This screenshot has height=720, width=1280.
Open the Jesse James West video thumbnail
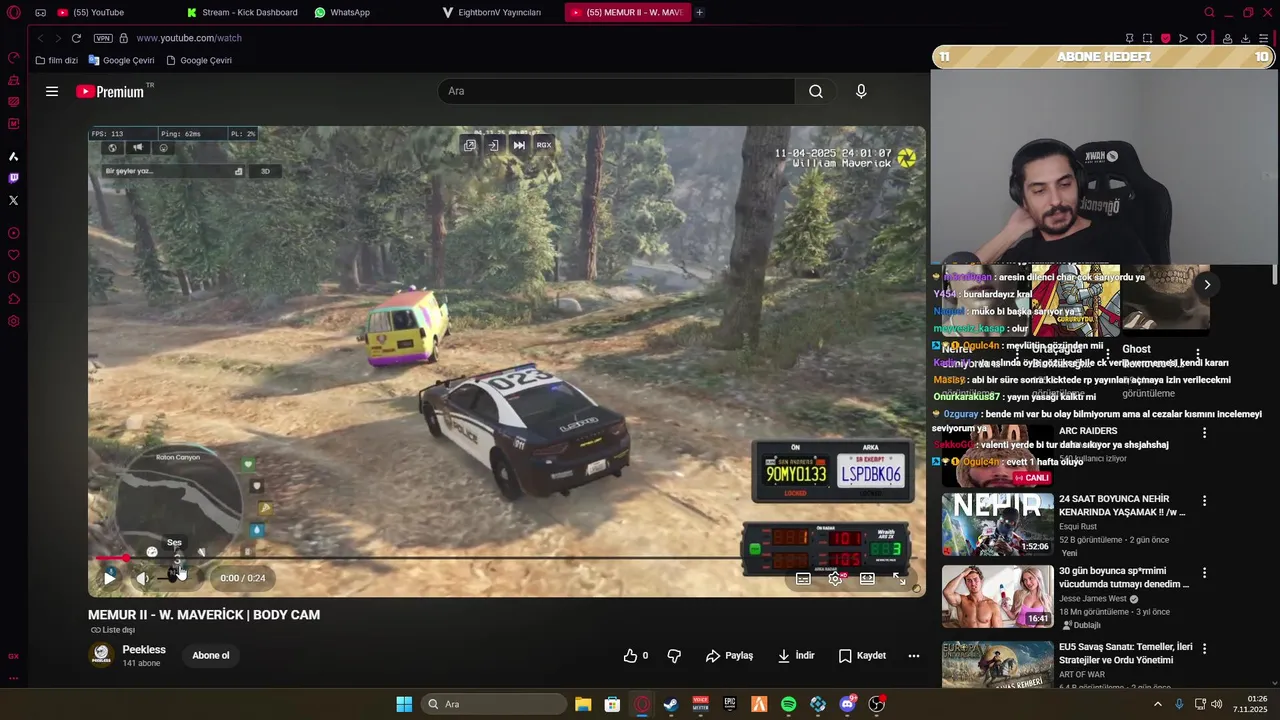[997, 597]
